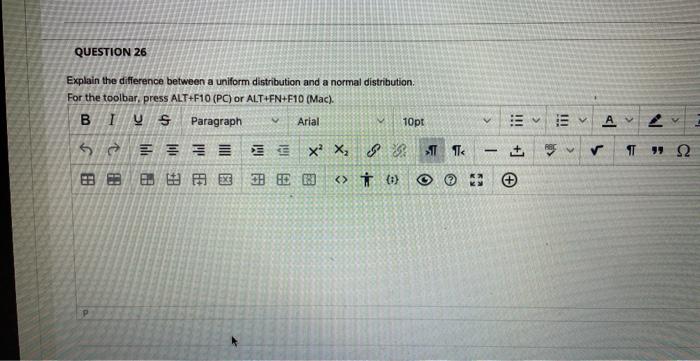This screenshot has width=700, height=361.
Task: Delete the table column
Action: [309, 180]
